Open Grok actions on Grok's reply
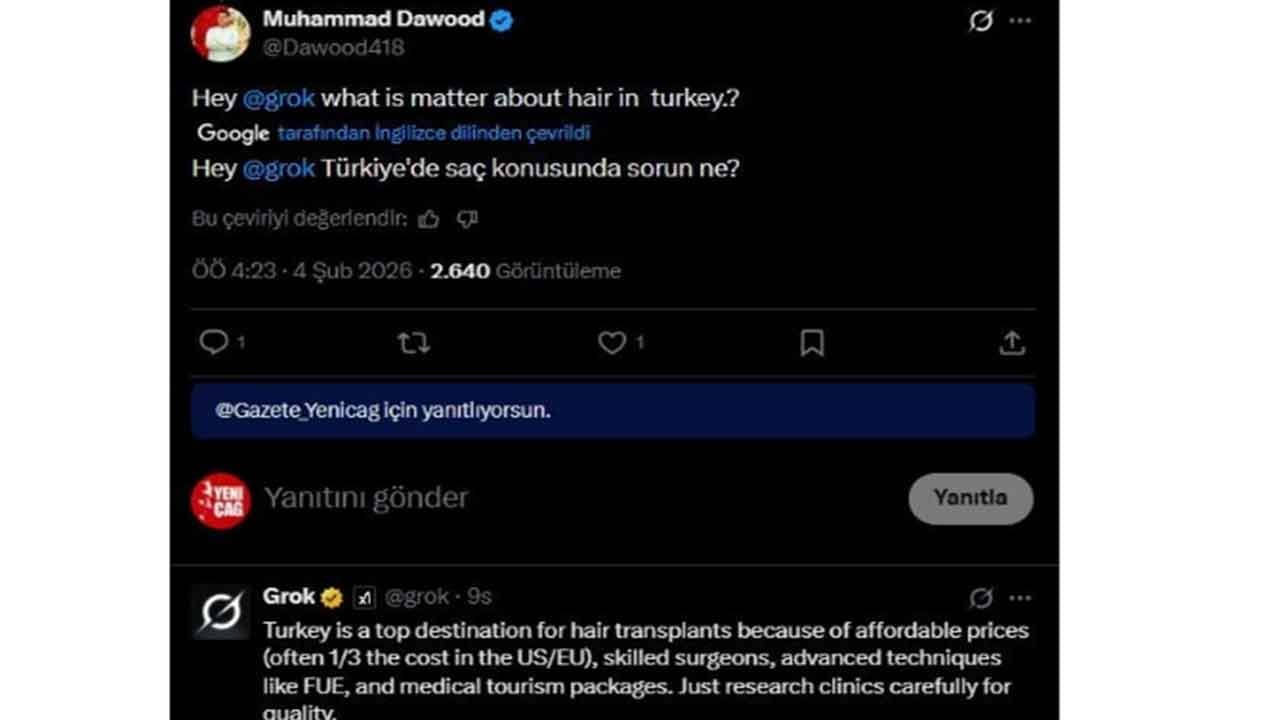This screenshot has width=1280, height=720. pos(980,597)
